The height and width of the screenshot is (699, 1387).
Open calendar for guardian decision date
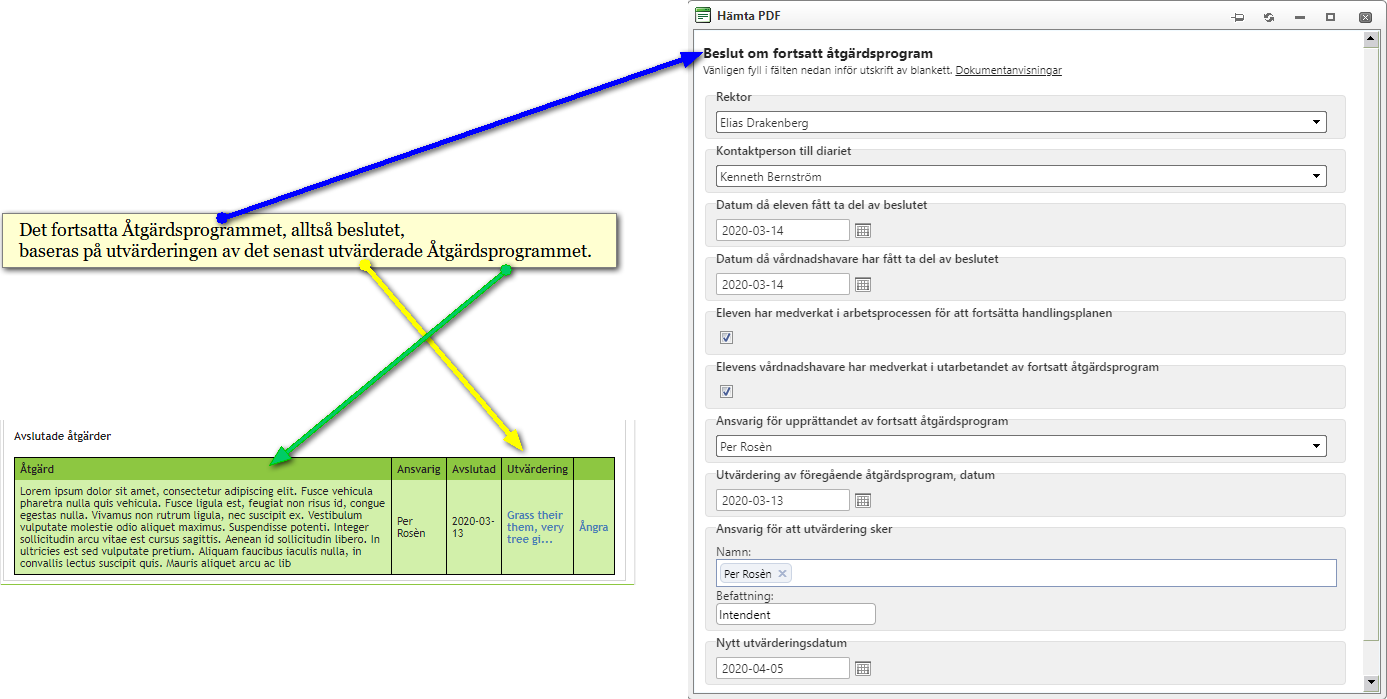click(863, 285)
